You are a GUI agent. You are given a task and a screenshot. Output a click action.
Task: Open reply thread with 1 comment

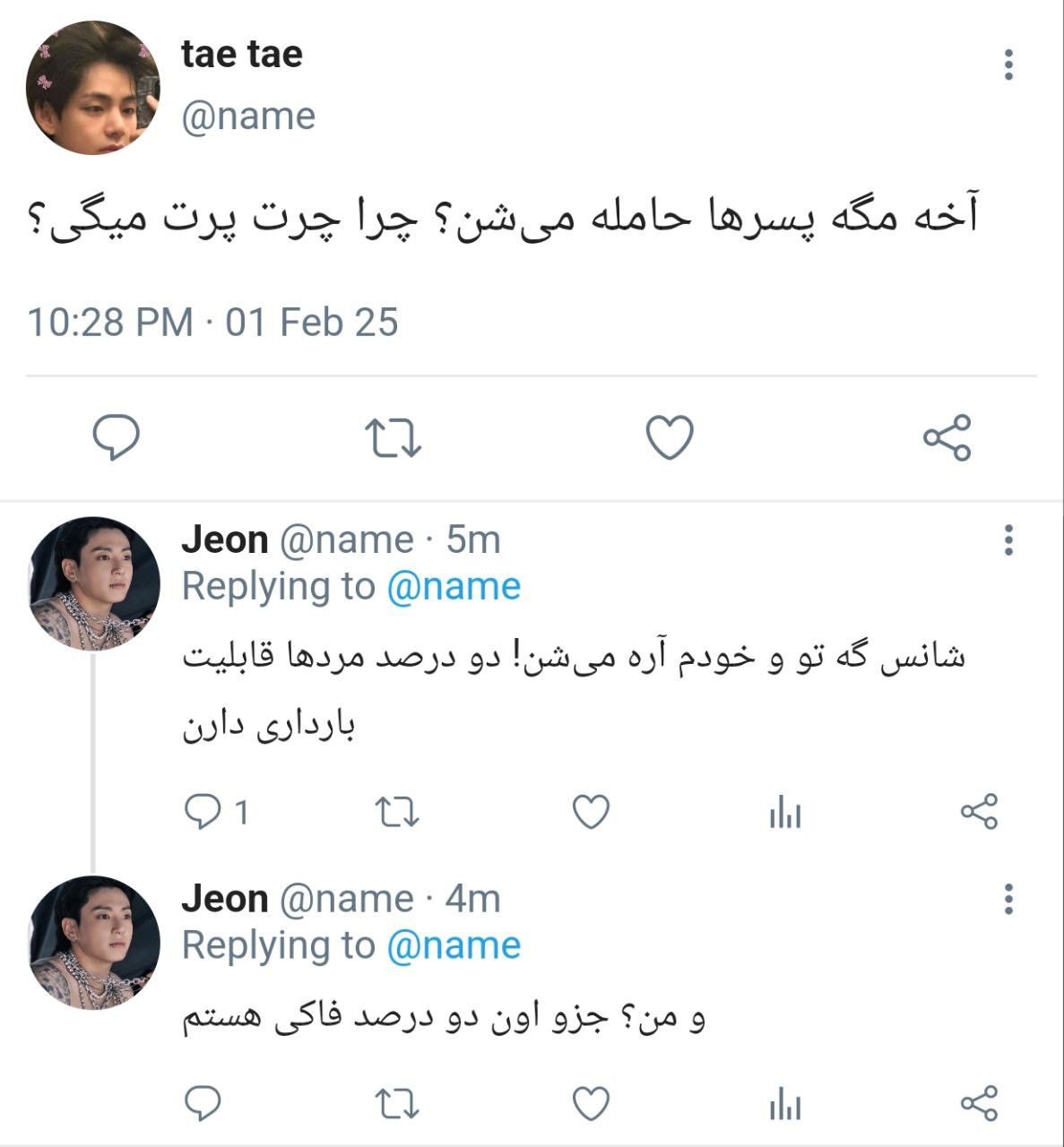tap(203, 812)
